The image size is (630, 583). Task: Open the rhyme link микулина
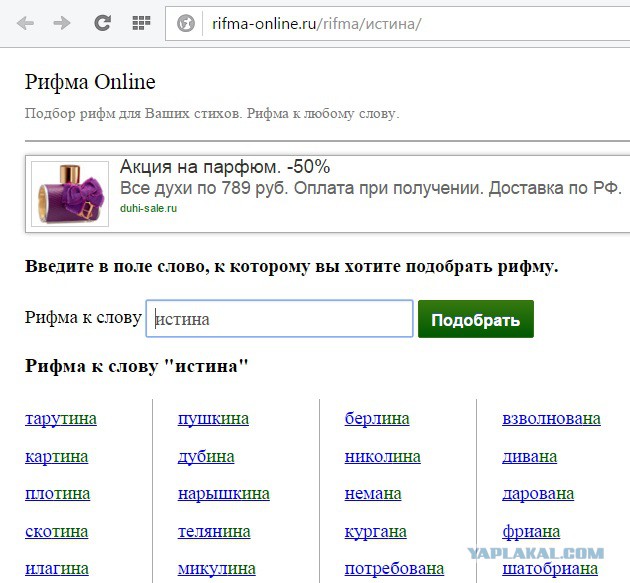217,569
